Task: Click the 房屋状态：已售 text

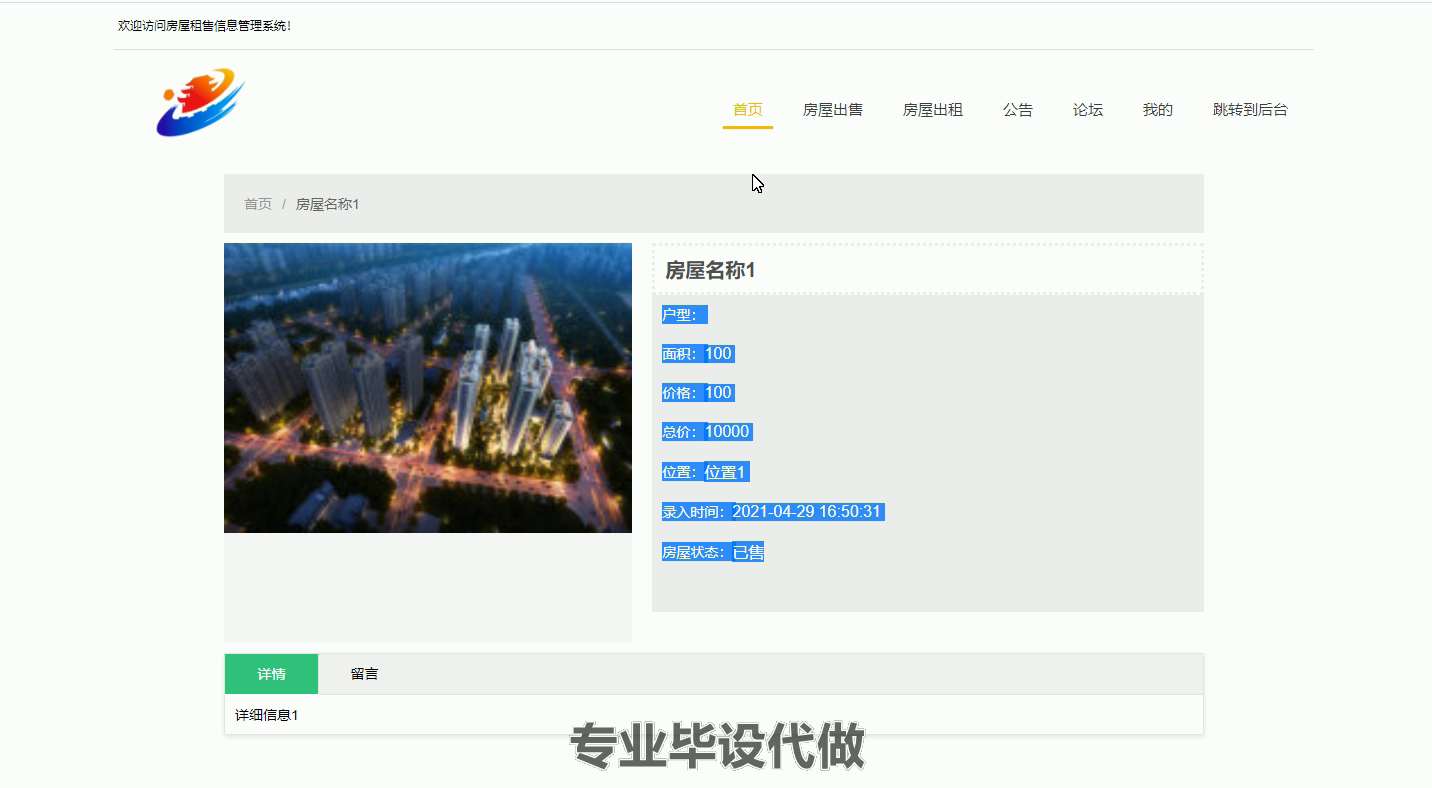Action: pyautogui.click(x=712, y=552)
